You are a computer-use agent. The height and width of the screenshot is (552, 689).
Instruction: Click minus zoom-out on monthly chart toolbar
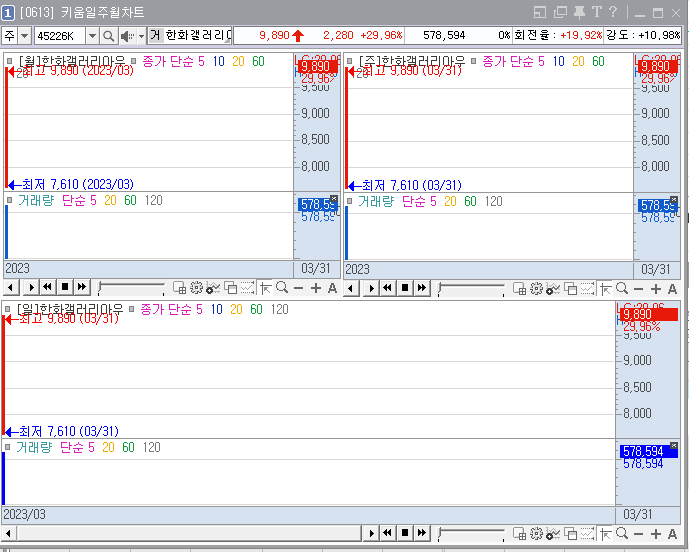pos(298,288)
